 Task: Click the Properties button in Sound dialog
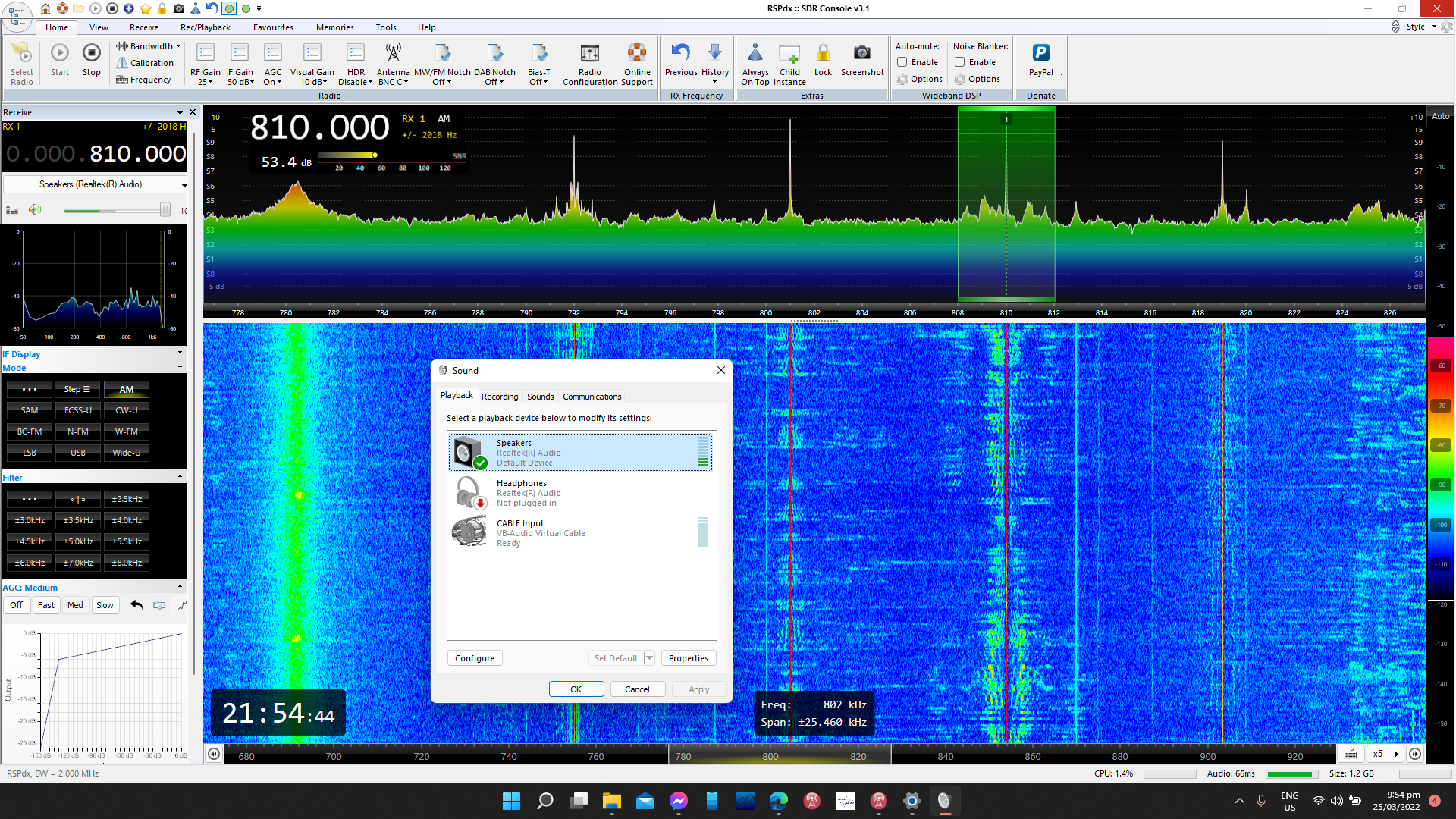pyautogui.click(x=688, y=658)
